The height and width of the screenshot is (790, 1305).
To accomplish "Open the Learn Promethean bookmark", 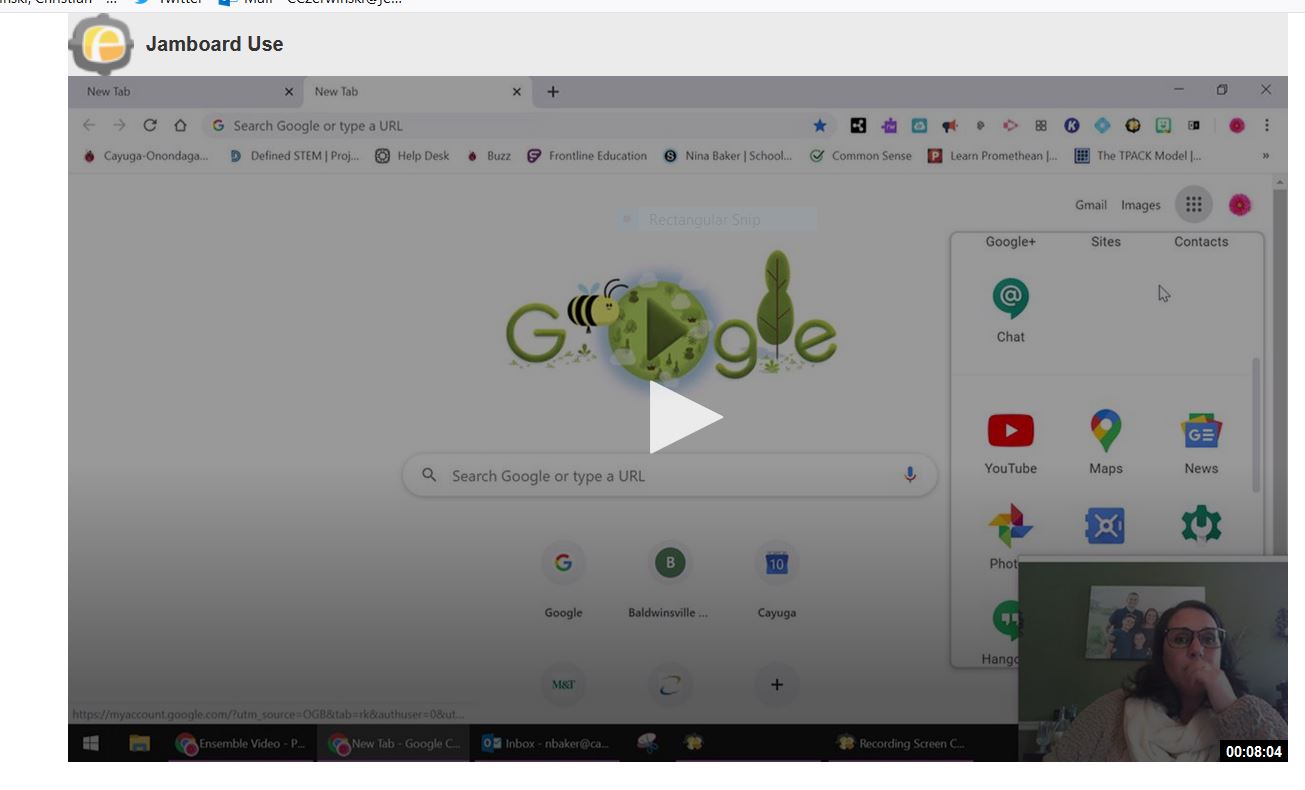I will [992, 156].
